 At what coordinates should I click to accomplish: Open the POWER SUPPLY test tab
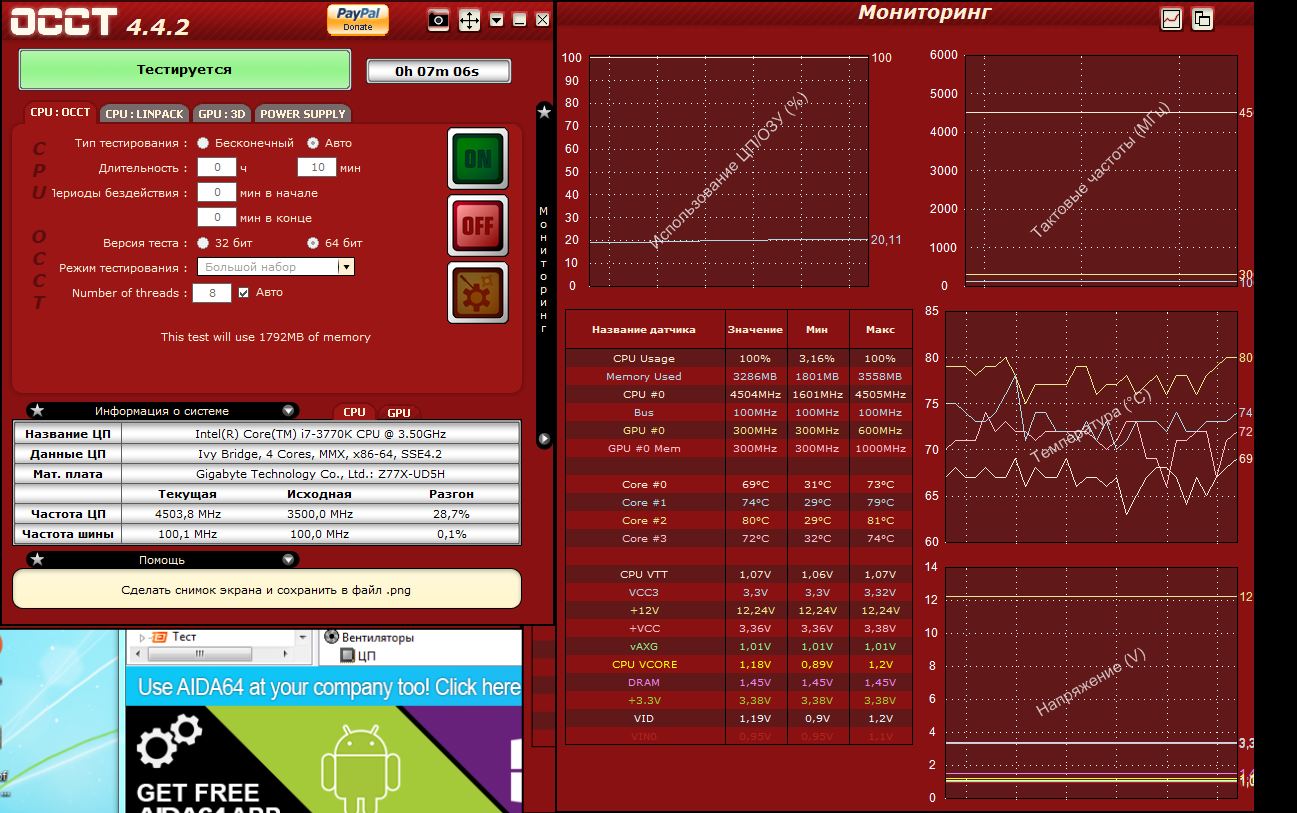[303, 113]
